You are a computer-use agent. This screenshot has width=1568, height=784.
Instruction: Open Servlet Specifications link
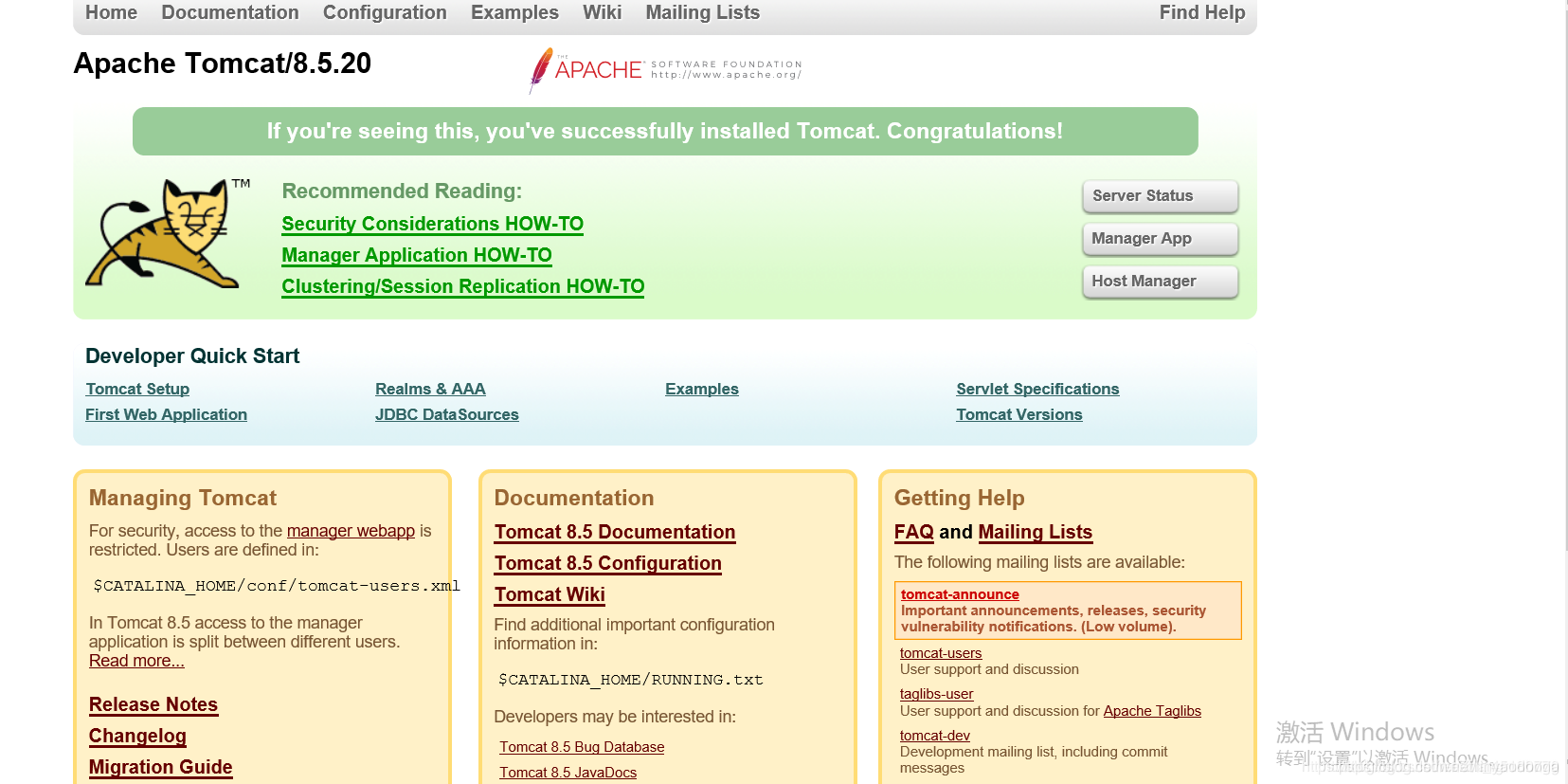(x=1037, y=389)
